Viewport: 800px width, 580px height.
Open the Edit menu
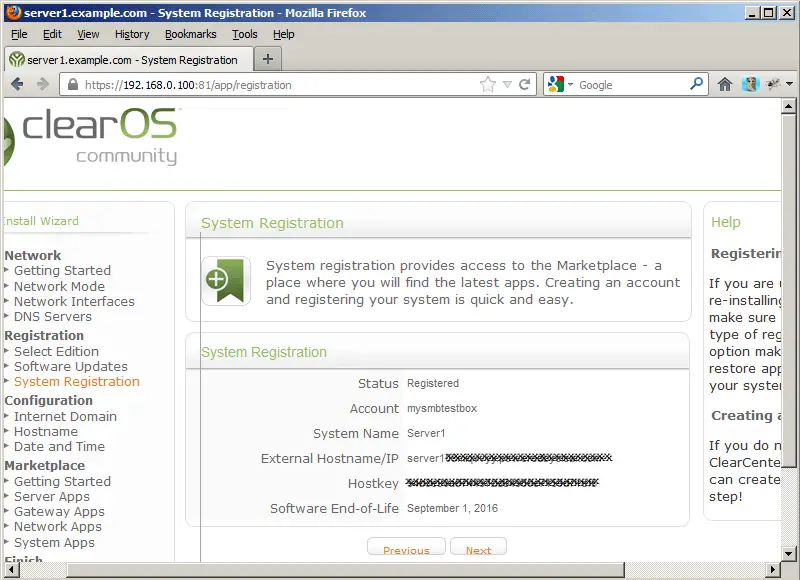tap(52, 34)
